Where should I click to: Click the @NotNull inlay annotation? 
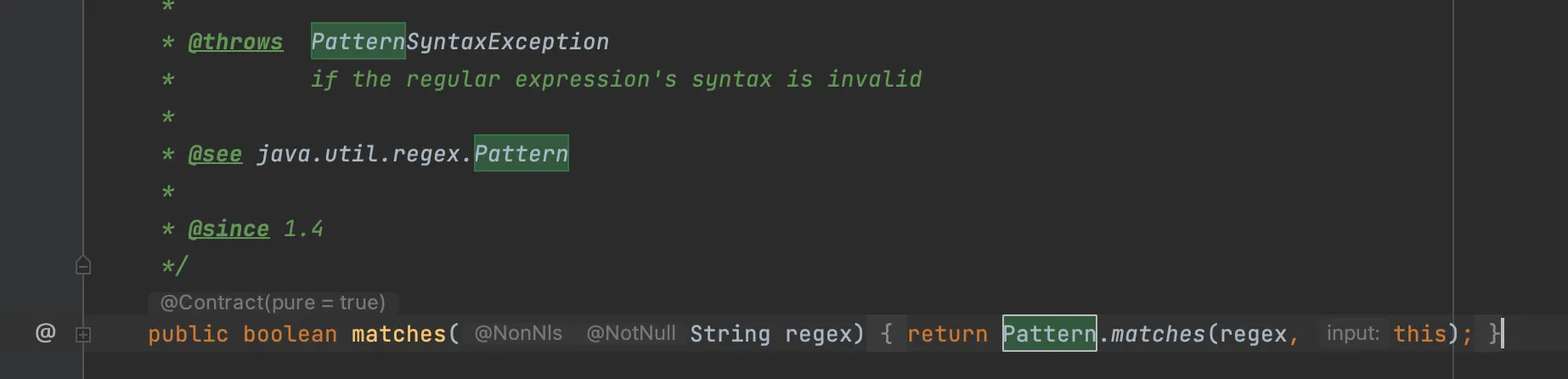(x=631, y=333)
